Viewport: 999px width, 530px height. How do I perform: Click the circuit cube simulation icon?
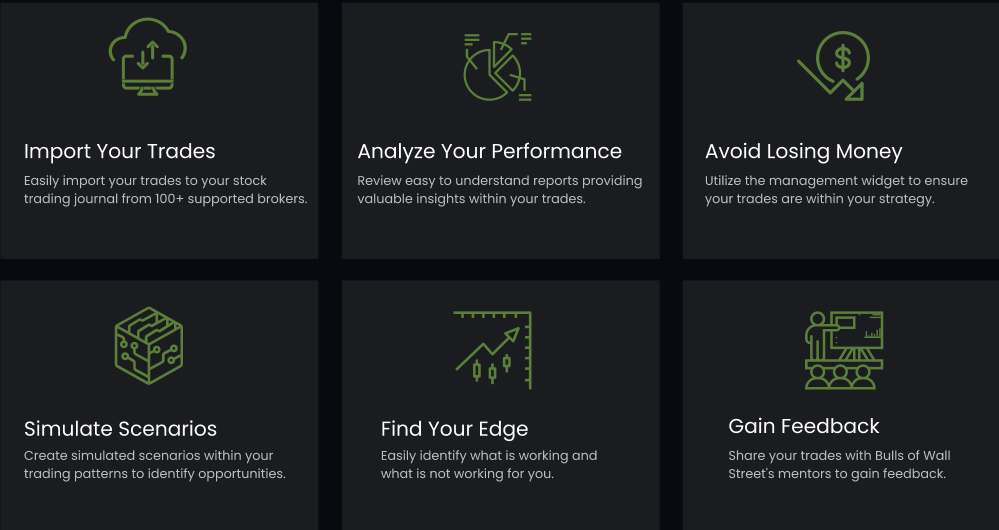[149, 345]
